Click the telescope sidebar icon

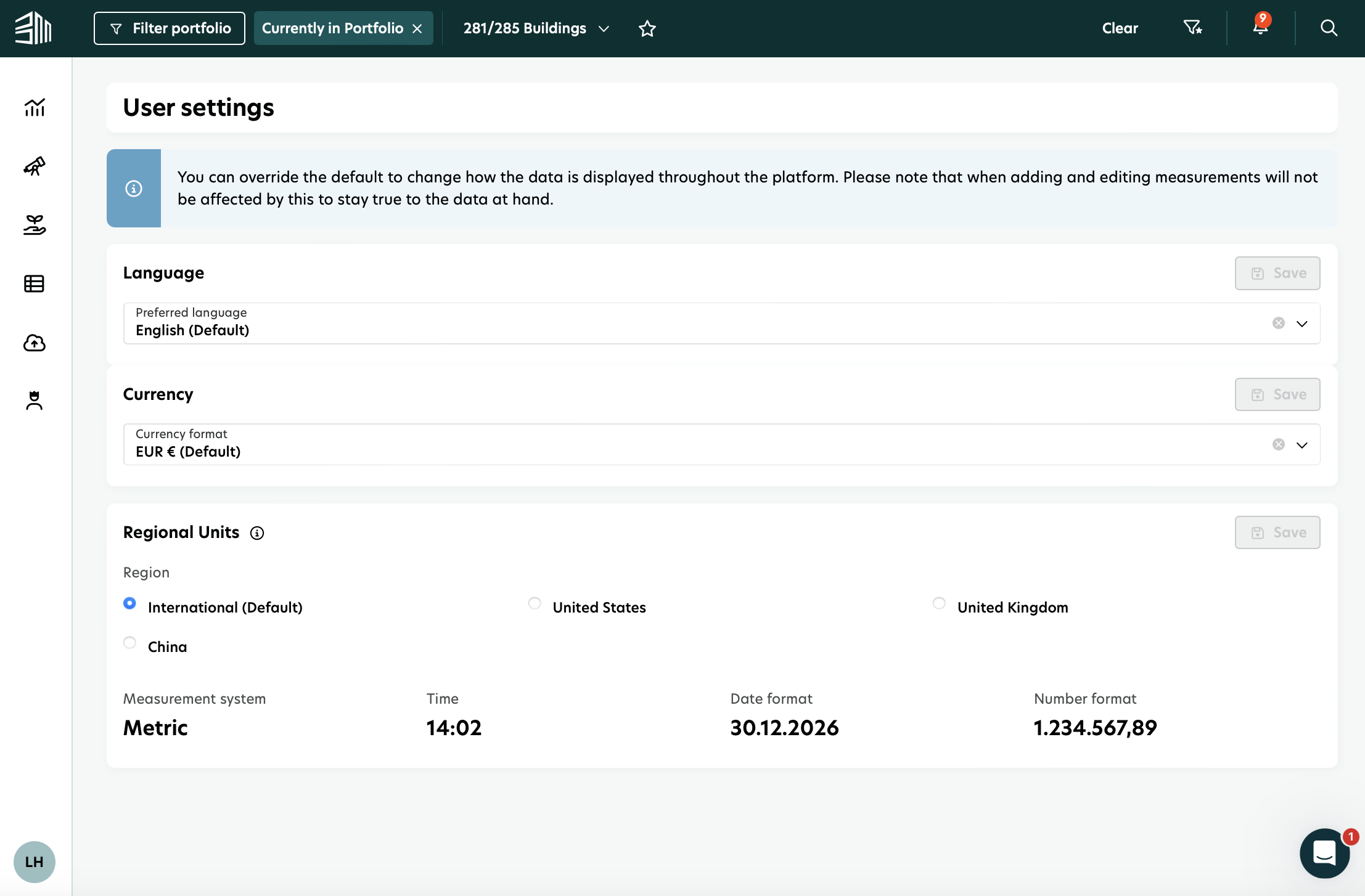point(35,166)
